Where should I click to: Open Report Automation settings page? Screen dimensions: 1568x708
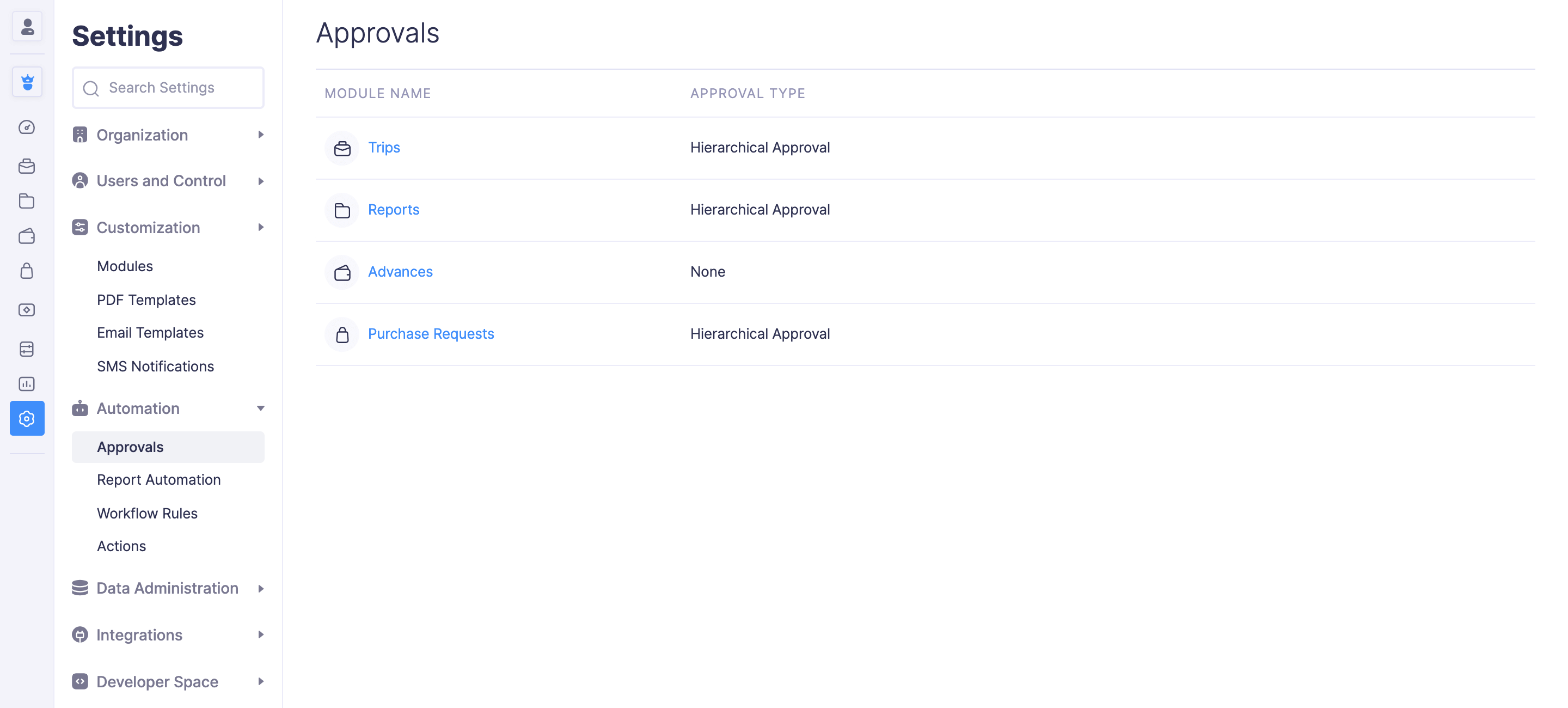pyautogui.click(x=159, y=480)
